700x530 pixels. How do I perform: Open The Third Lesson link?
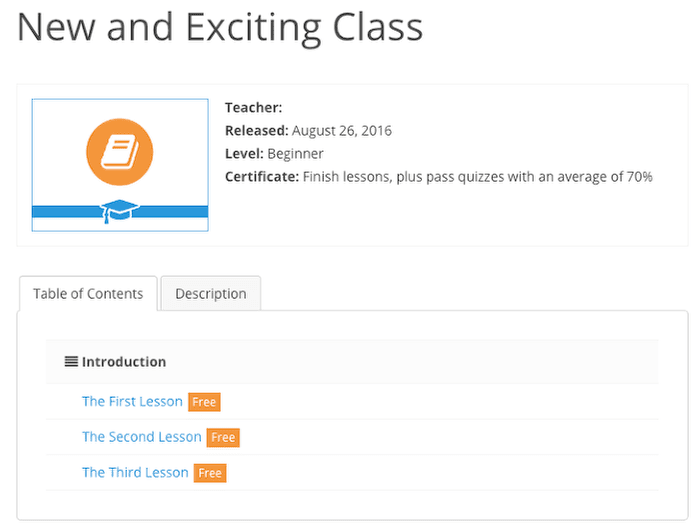click(135, 472)
